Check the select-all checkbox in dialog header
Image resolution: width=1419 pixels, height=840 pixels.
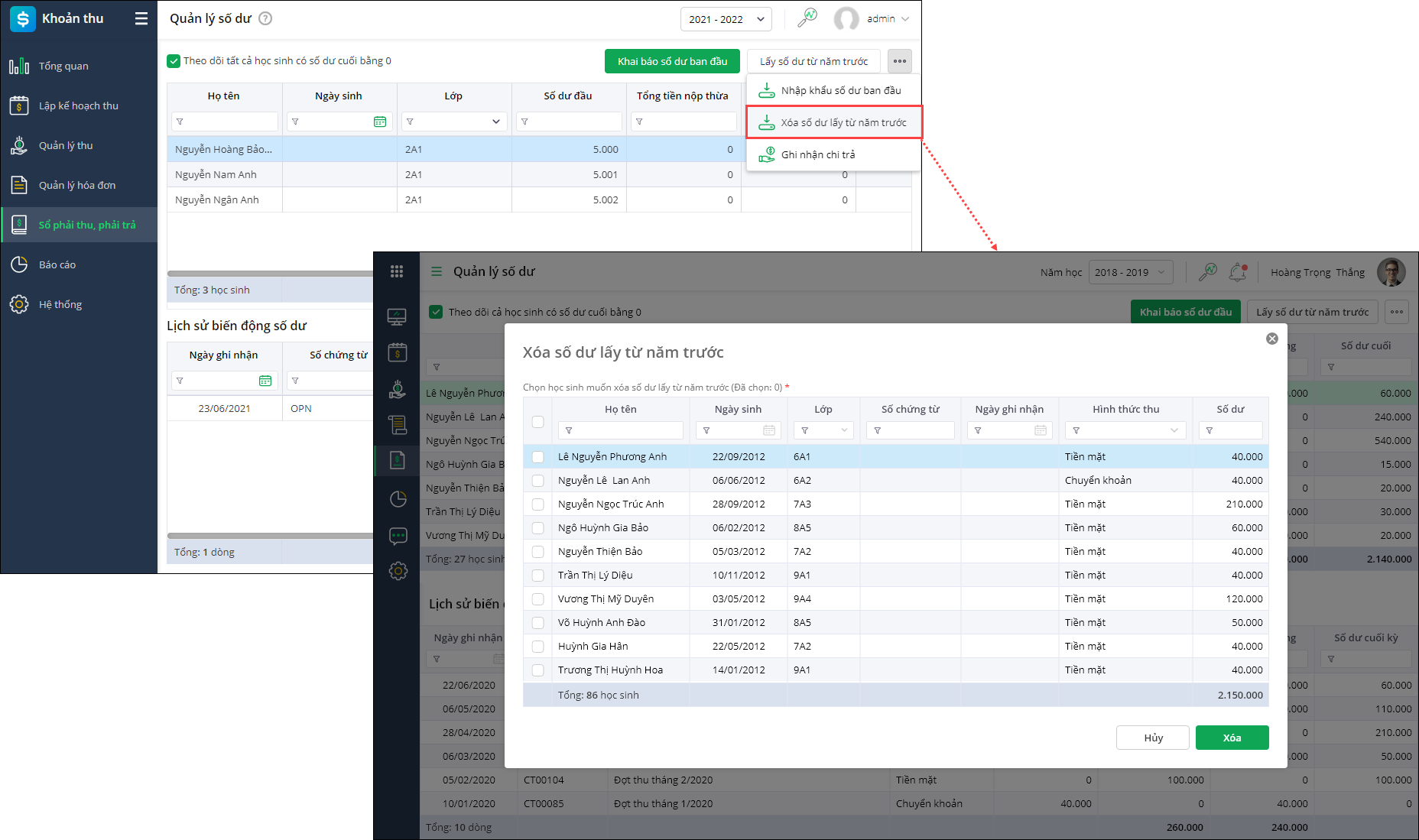pyautogui.click(x=538, y=422)
